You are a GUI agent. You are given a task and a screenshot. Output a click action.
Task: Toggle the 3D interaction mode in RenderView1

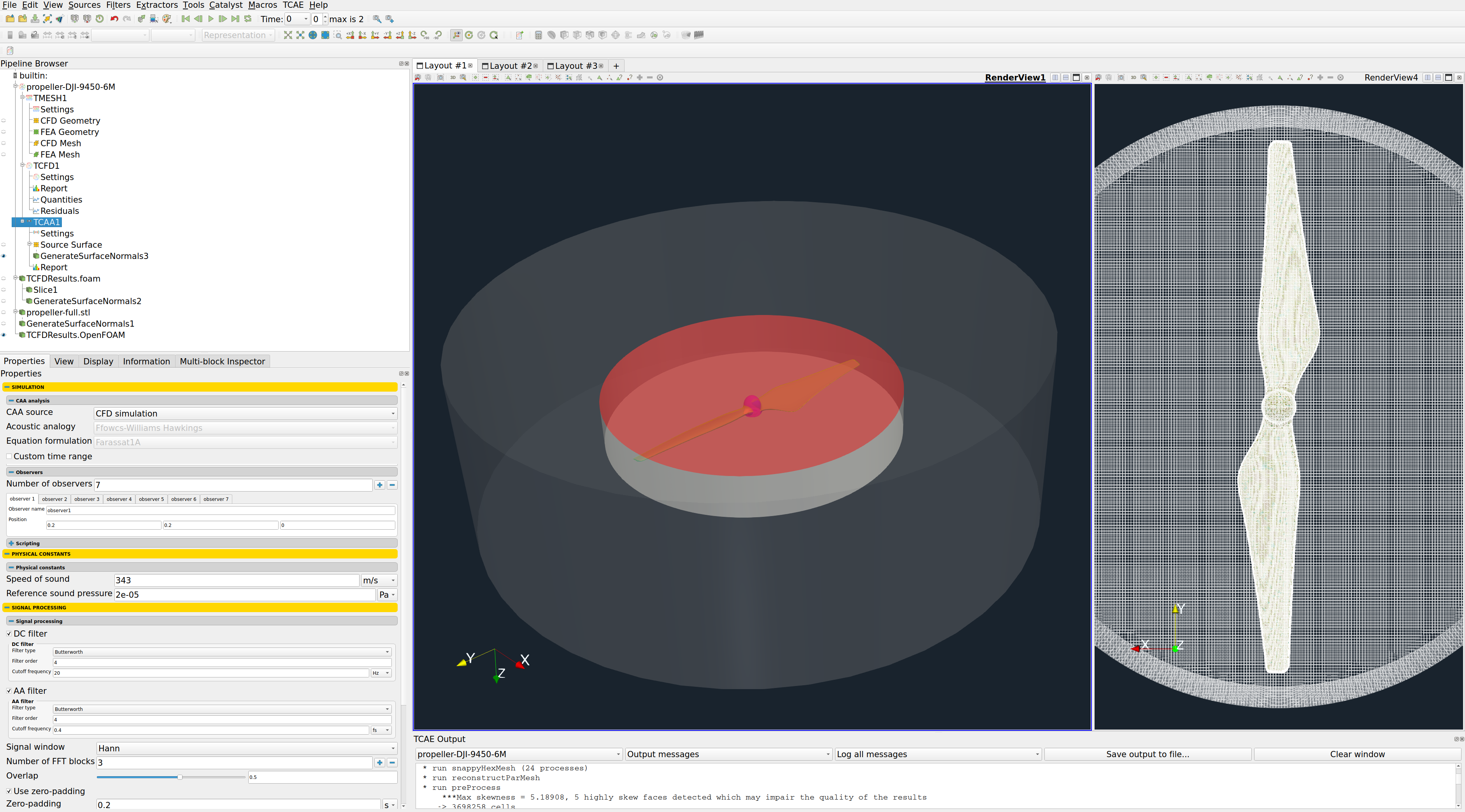(453, 78)
